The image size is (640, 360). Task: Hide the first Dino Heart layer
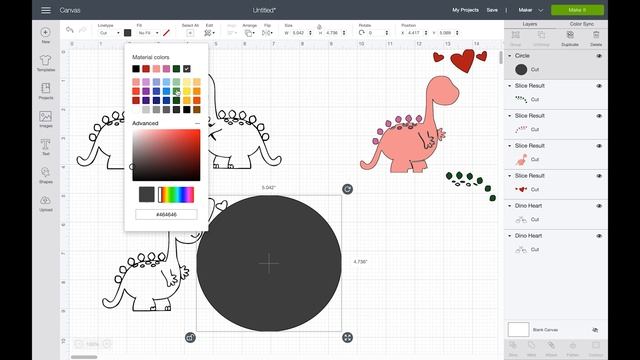coord(599,206)
